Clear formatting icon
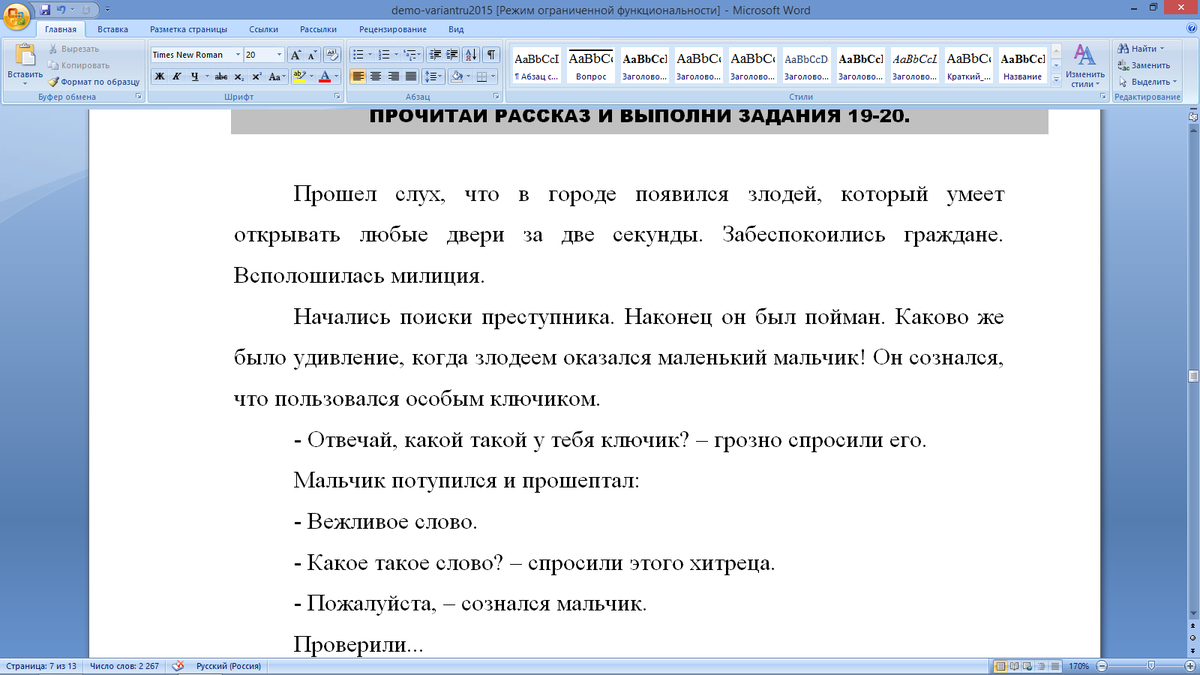The height and width of the screenshot is (675, 1200). click(x=333, y=55)
